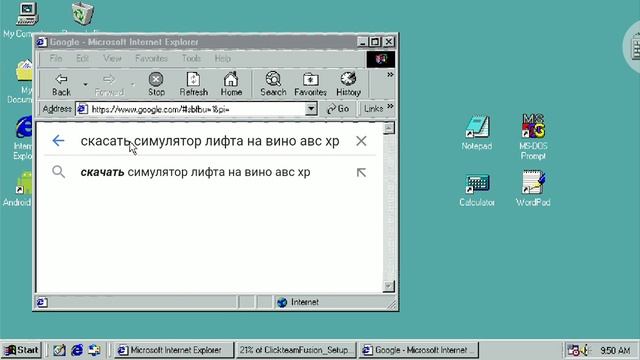Open the Start menu
Image resolution: width=640 pixels, height=360 pixels.
(x=21, y=350)
